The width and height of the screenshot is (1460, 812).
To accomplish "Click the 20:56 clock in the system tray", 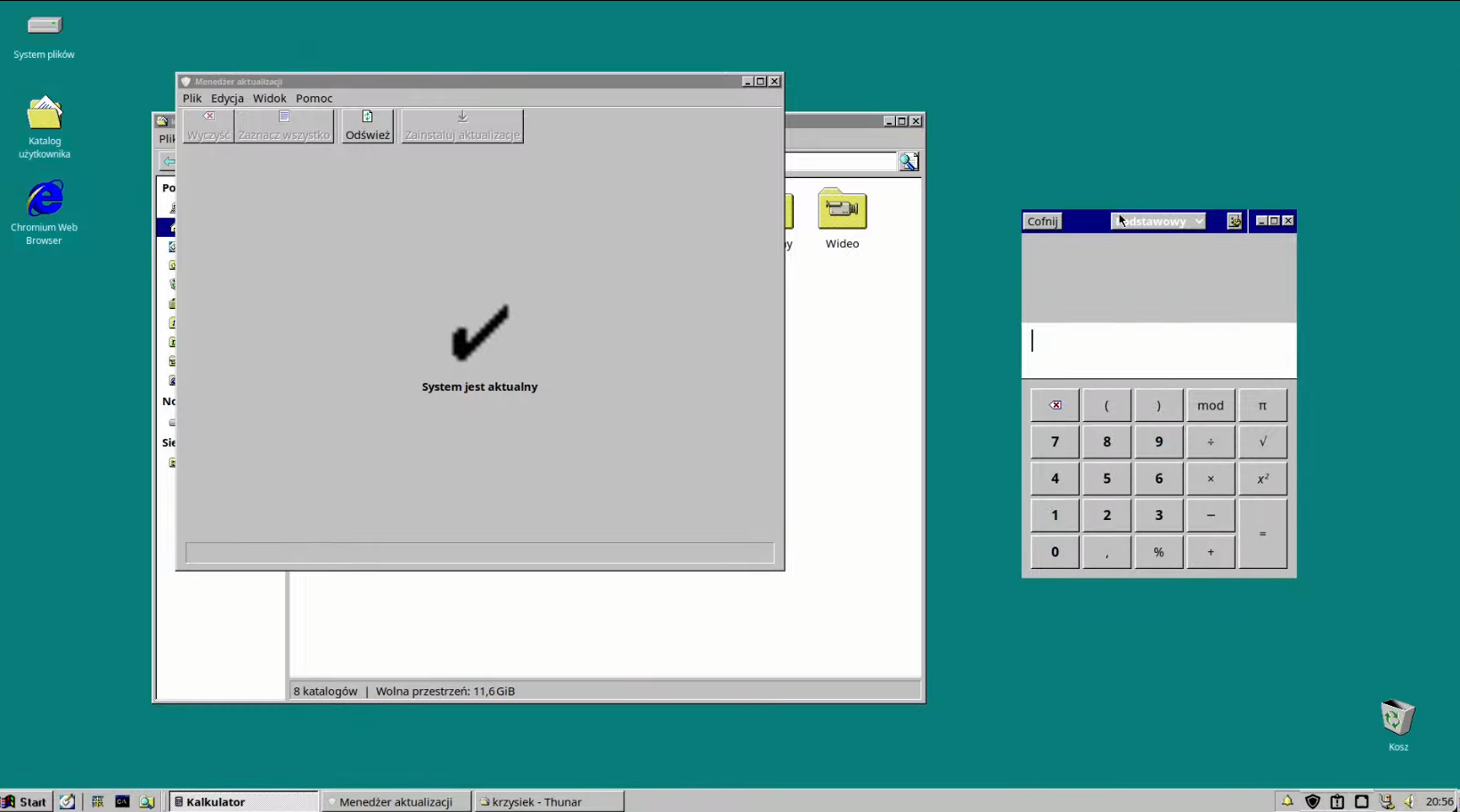I will [x=1440, y=801].
